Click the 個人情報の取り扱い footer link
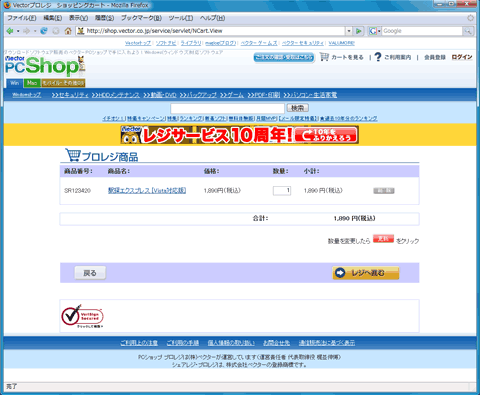 pyautogui.click(x=231, y=343)
